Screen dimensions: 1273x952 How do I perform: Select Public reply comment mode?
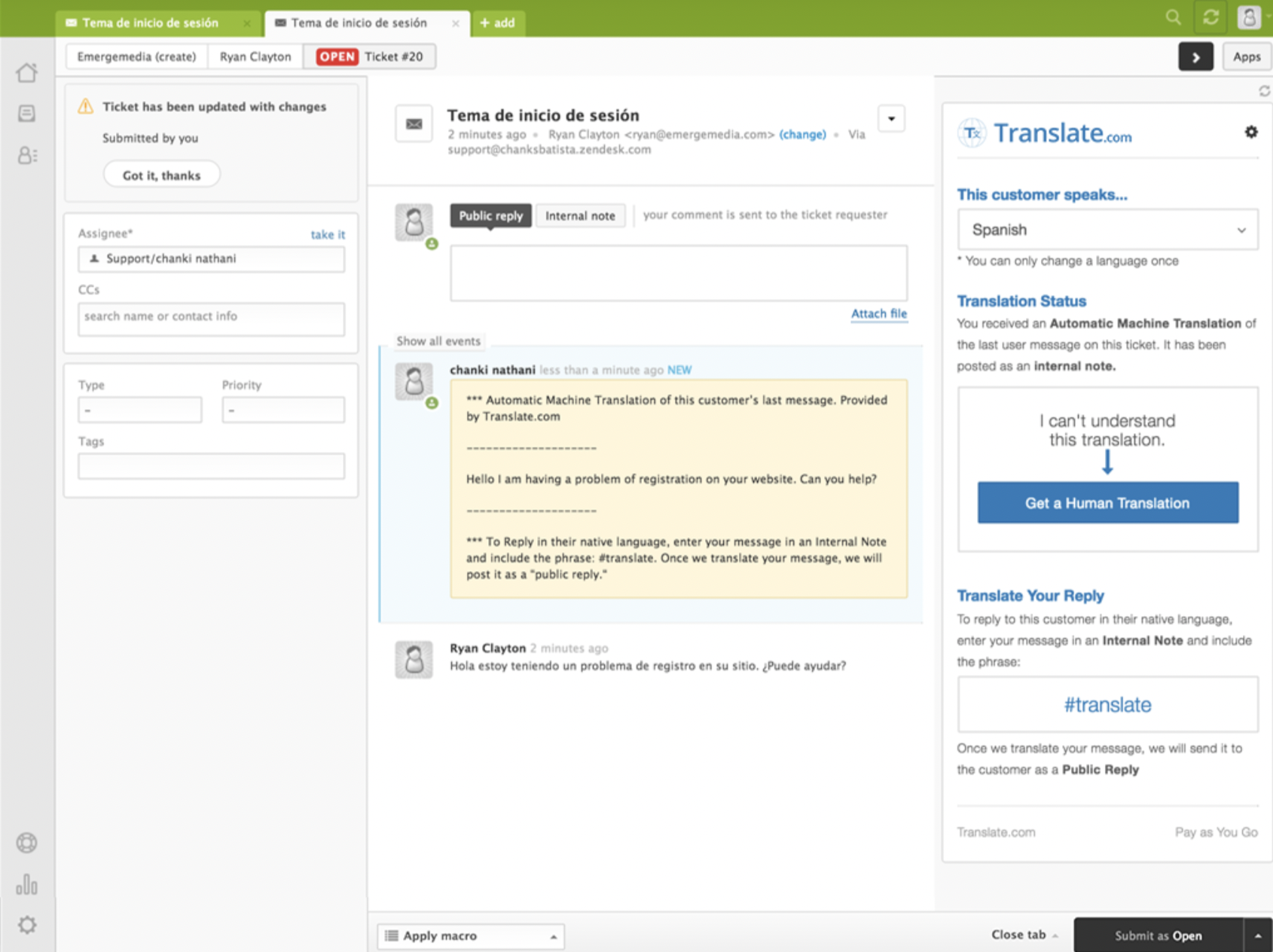coord(490,215)
